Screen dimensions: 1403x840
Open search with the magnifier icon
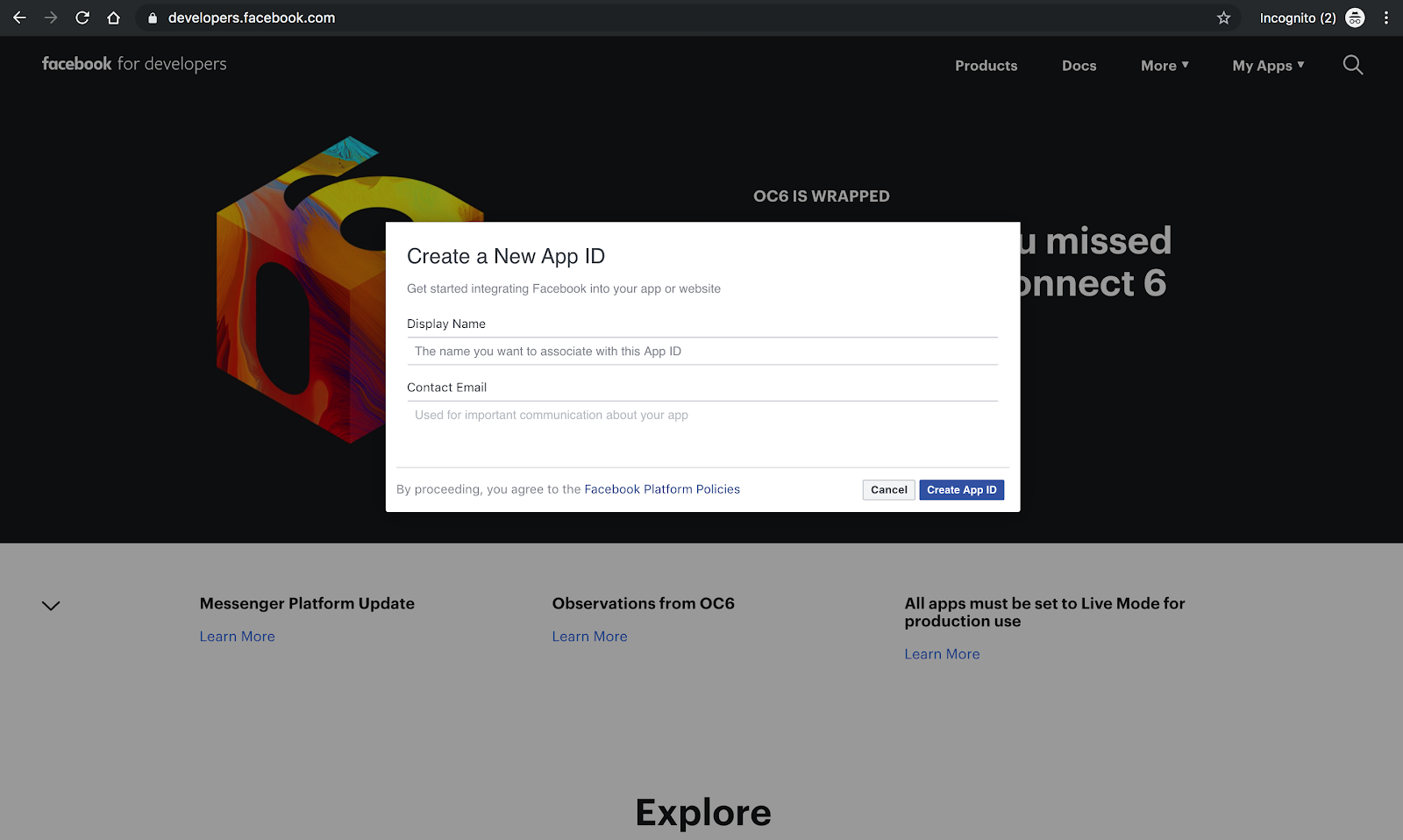coord(1353,65)
